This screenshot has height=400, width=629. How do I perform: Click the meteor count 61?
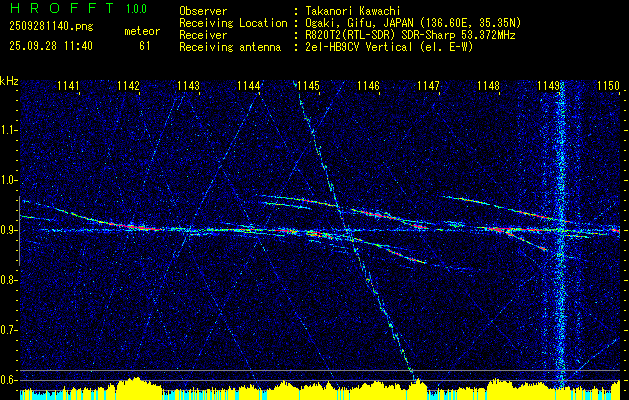click(x=144, y=46)
